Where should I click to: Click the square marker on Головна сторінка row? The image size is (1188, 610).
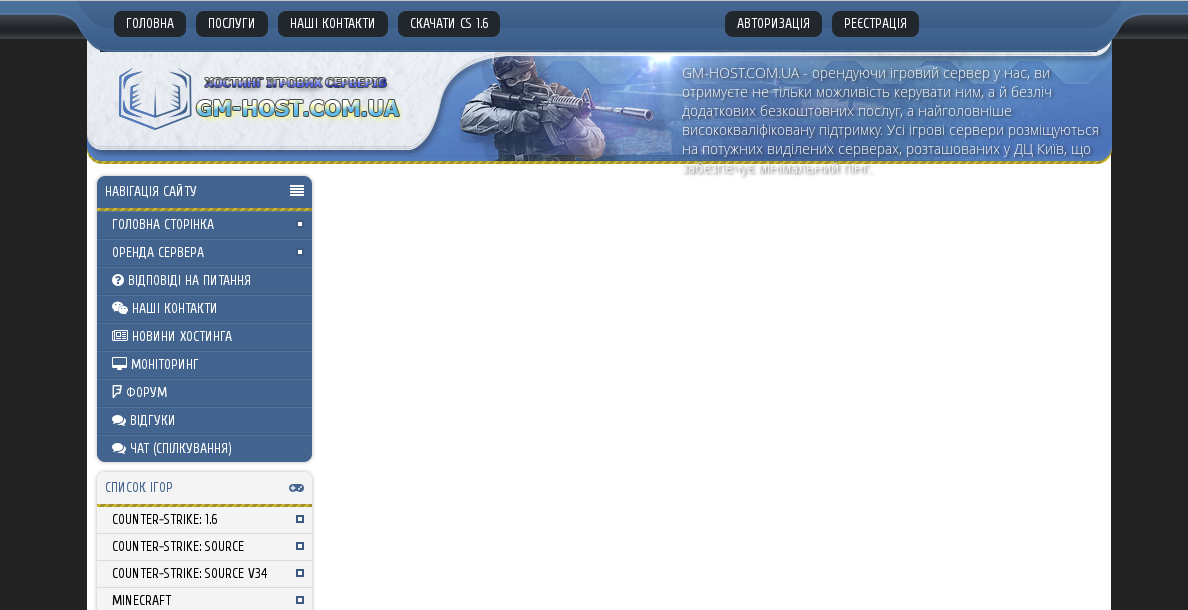[300, 224]
